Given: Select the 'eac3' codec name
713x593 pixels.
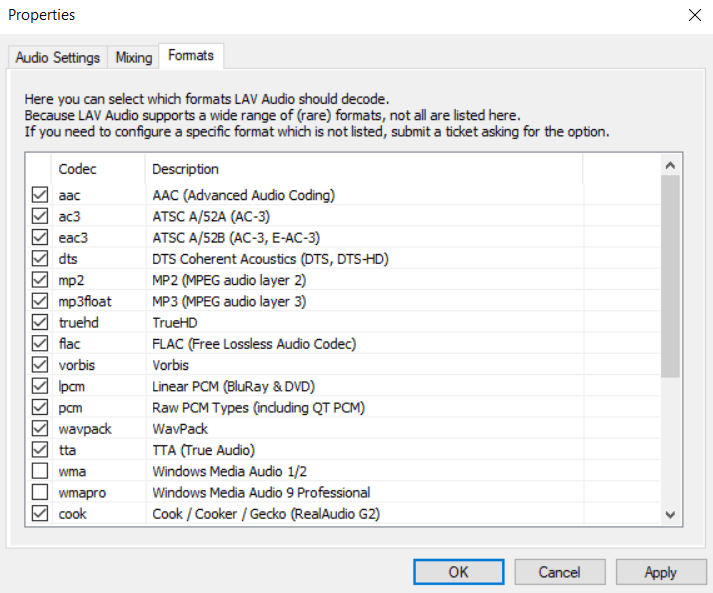Looking at the screenshot, I should coord(73,238).
